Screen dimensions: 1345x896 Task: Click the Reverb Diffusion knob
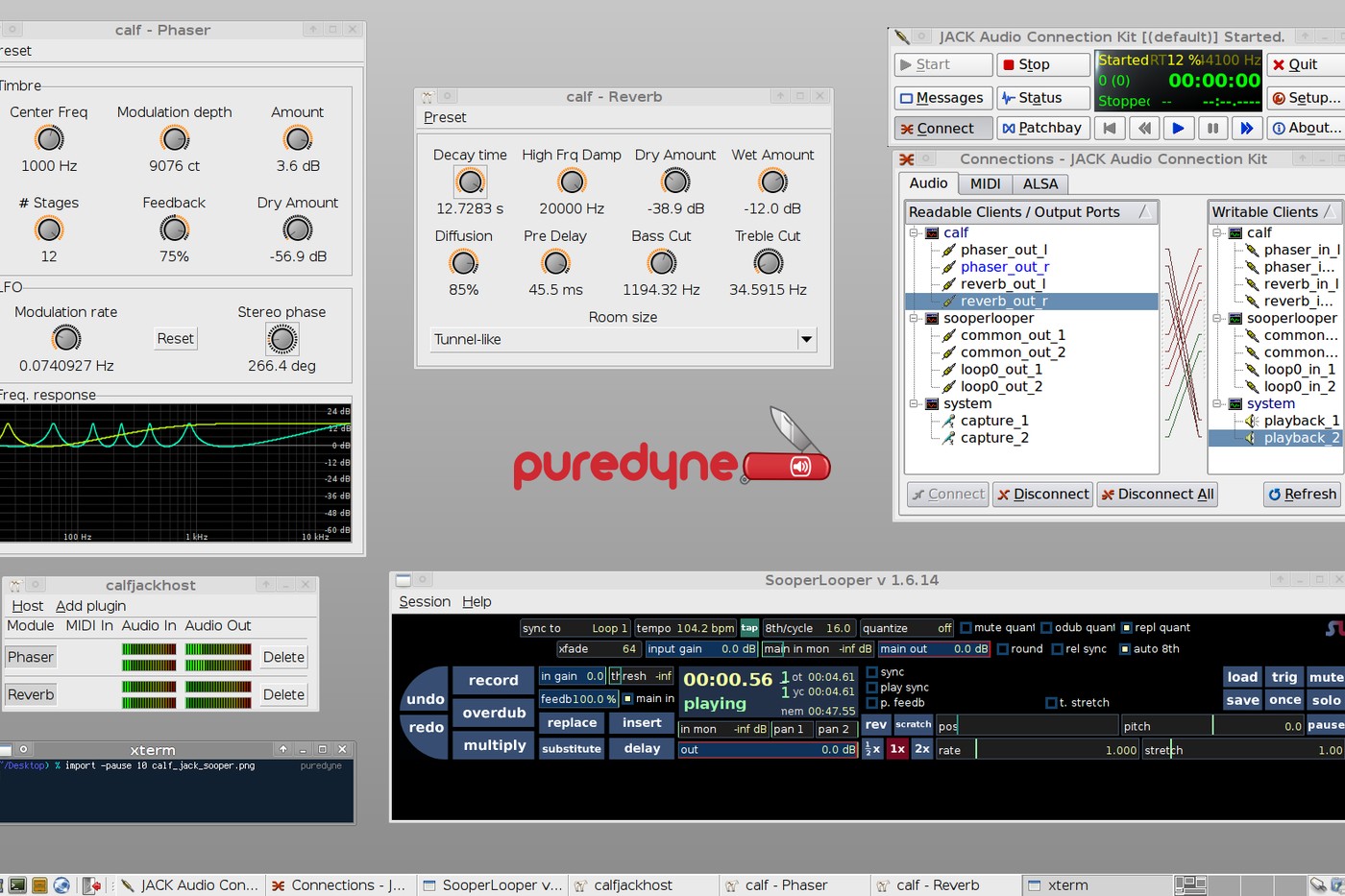[464, 261]
